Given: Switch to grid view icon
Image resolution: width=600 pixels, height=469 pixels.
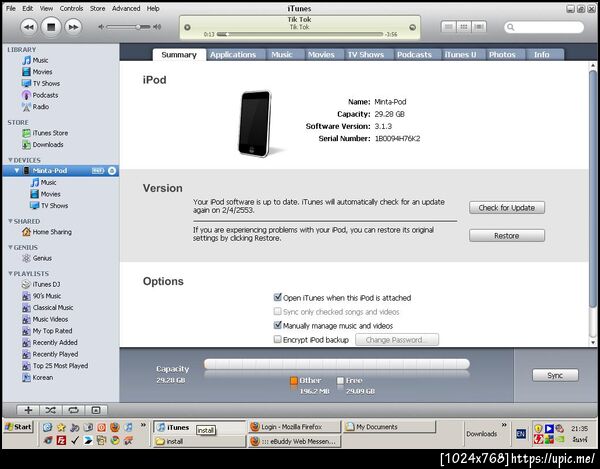Looking at the screenshot, I should [464, 27].
